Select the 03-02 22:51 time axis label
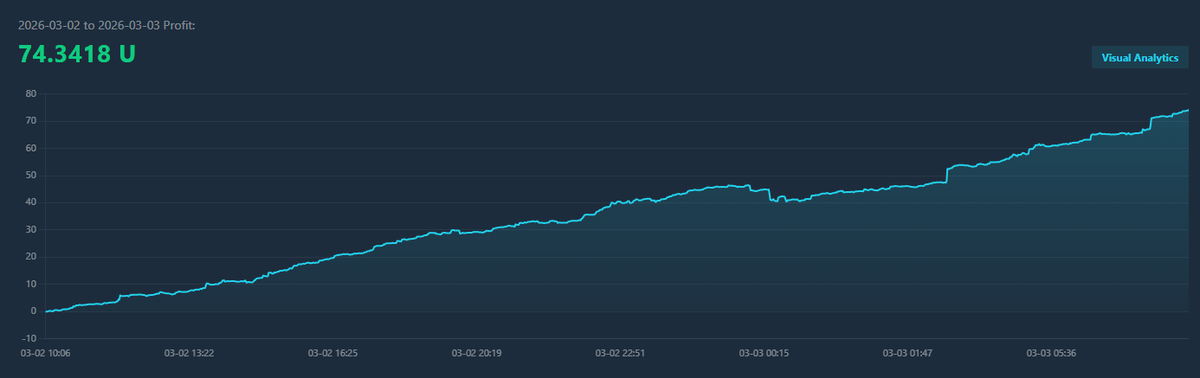 point(620,352)
